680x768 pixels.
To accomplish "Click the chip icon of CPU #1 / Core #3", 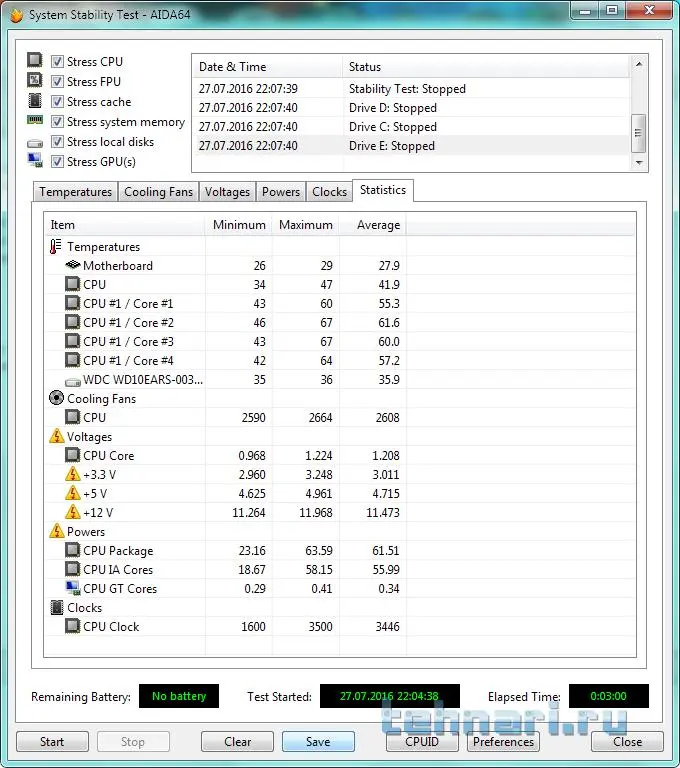I will [73, 341].
